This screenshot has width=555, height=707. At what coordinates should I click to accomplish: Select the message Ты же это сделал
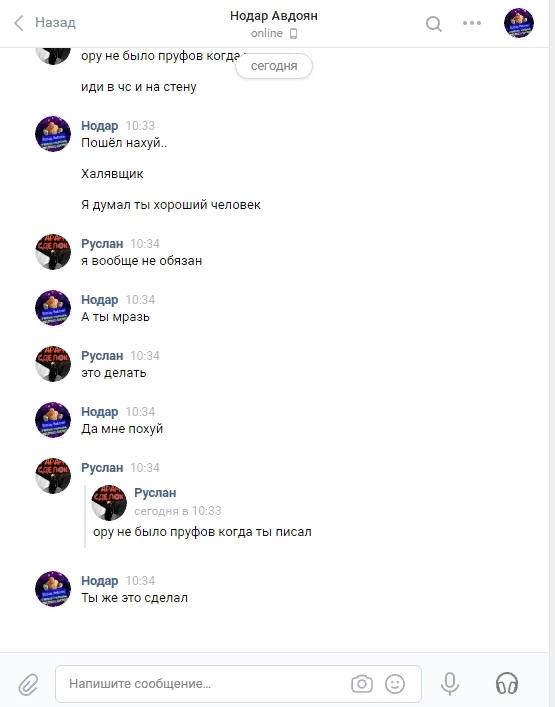(134, 598)
